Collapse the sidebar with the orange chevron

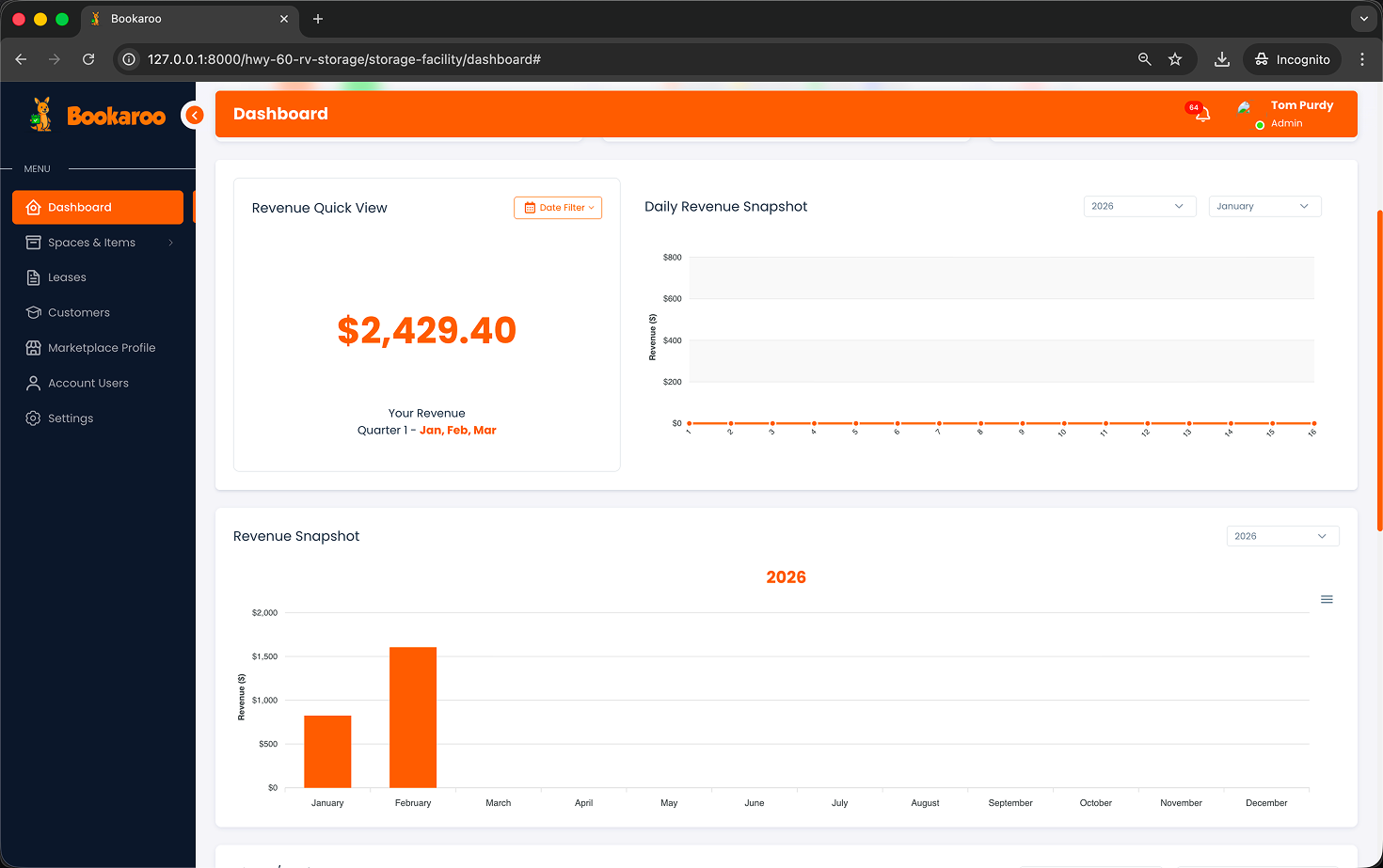(x=195, y=115)
